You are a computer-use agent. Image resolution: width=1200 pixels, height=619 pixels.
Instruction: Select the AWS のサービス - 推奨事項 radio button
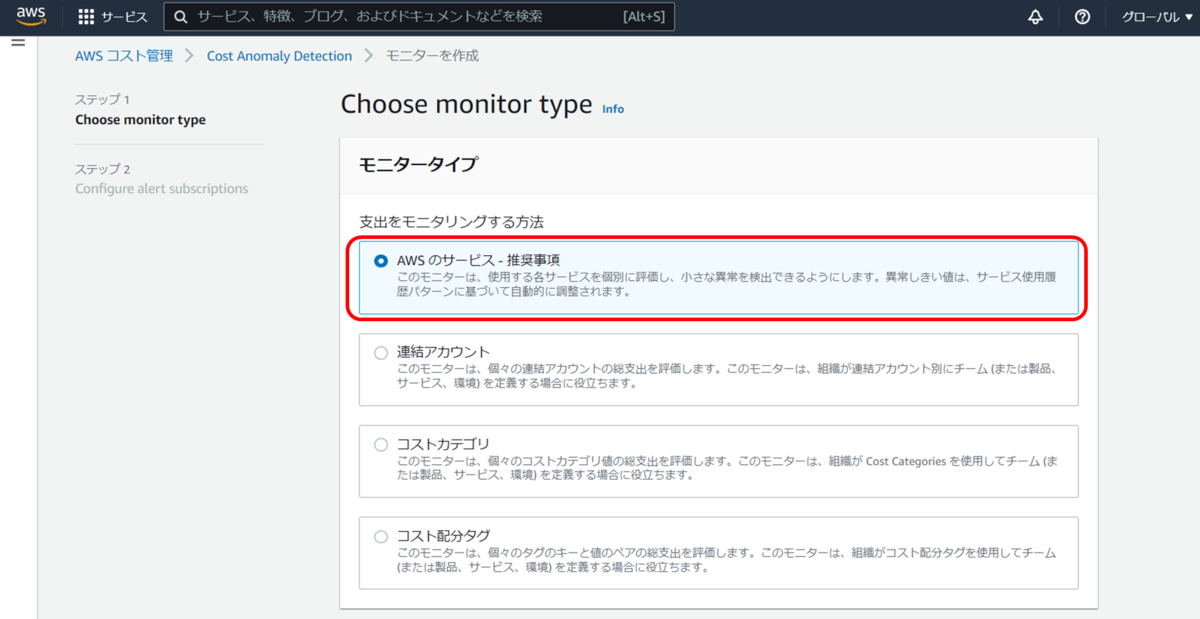point(380,260)
